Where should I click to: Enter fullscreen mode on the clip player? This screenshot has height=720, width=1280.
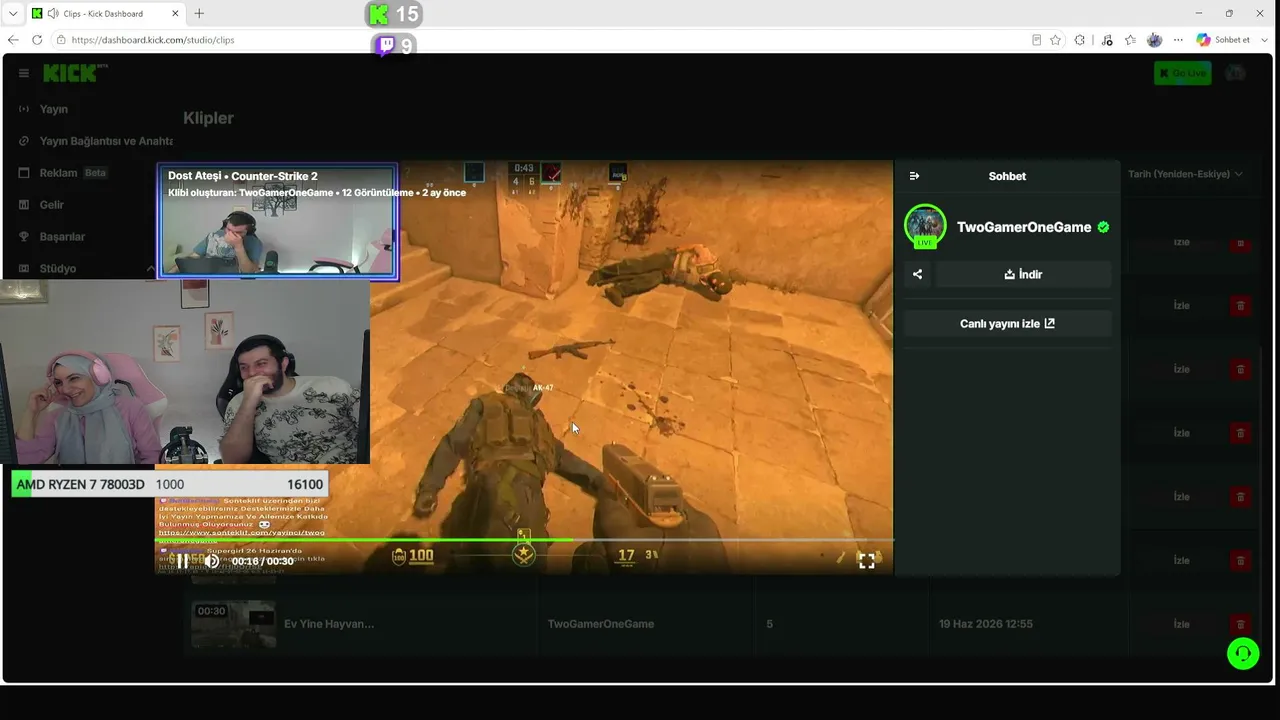tap(867, 561)
